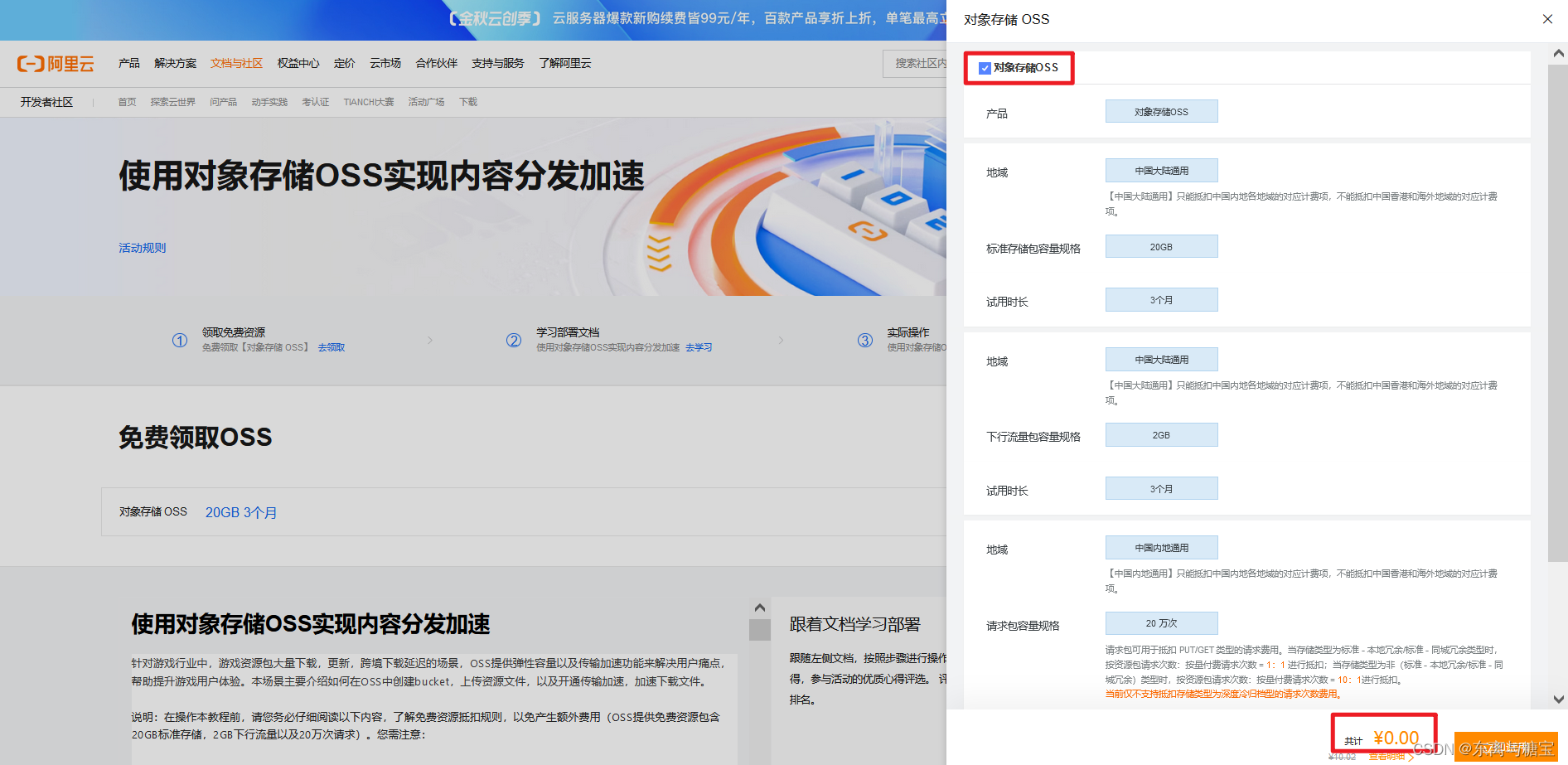Click the 免费领取OSS heading
This screenshot has height=765, width=1568.
coord(196,437)
